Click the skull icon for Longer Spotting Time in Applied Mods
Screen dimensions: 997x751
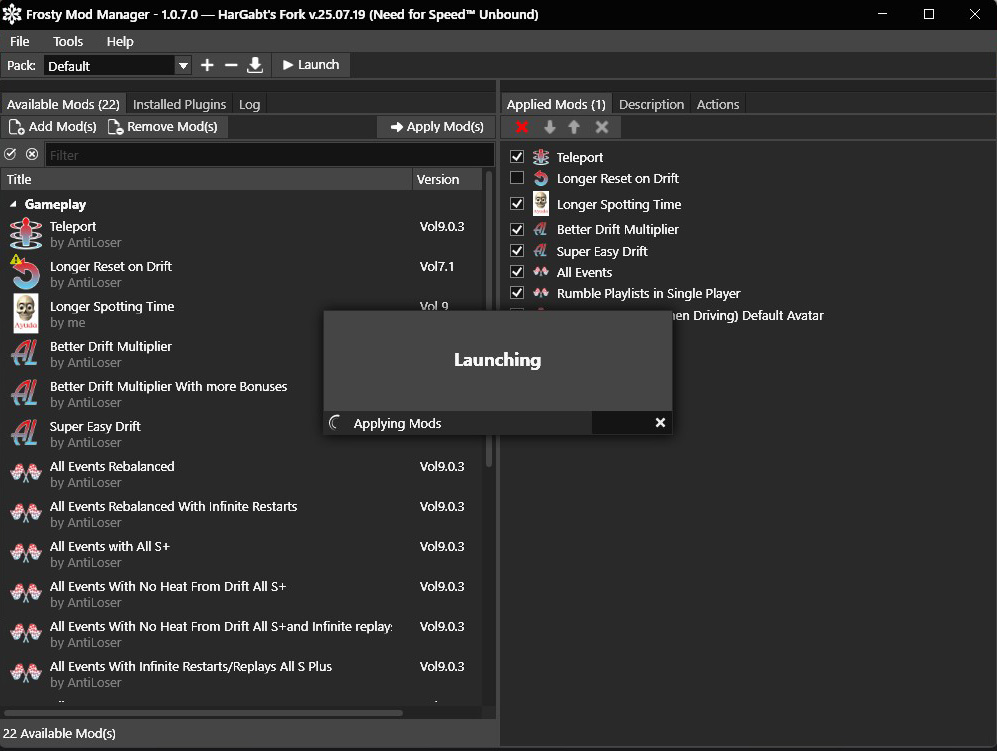point(540,204)
